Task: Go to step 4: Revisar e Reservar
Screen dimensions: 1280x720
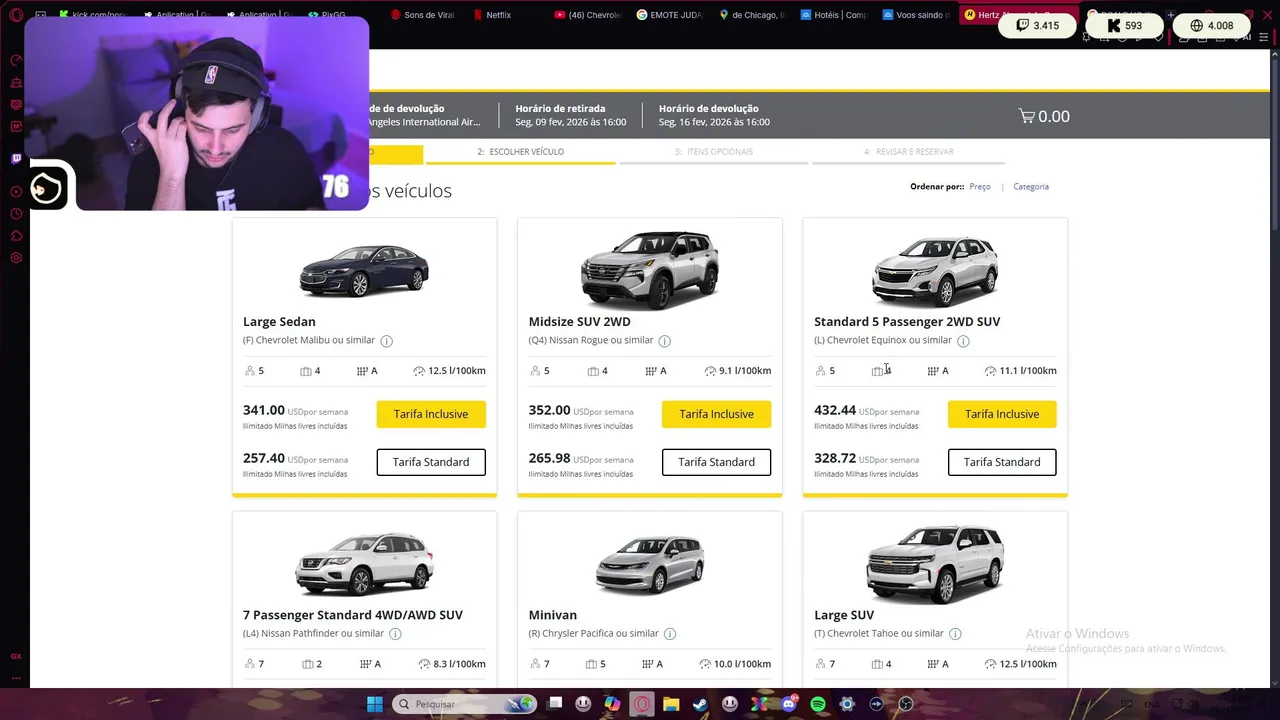Action: tap(909, 152)
